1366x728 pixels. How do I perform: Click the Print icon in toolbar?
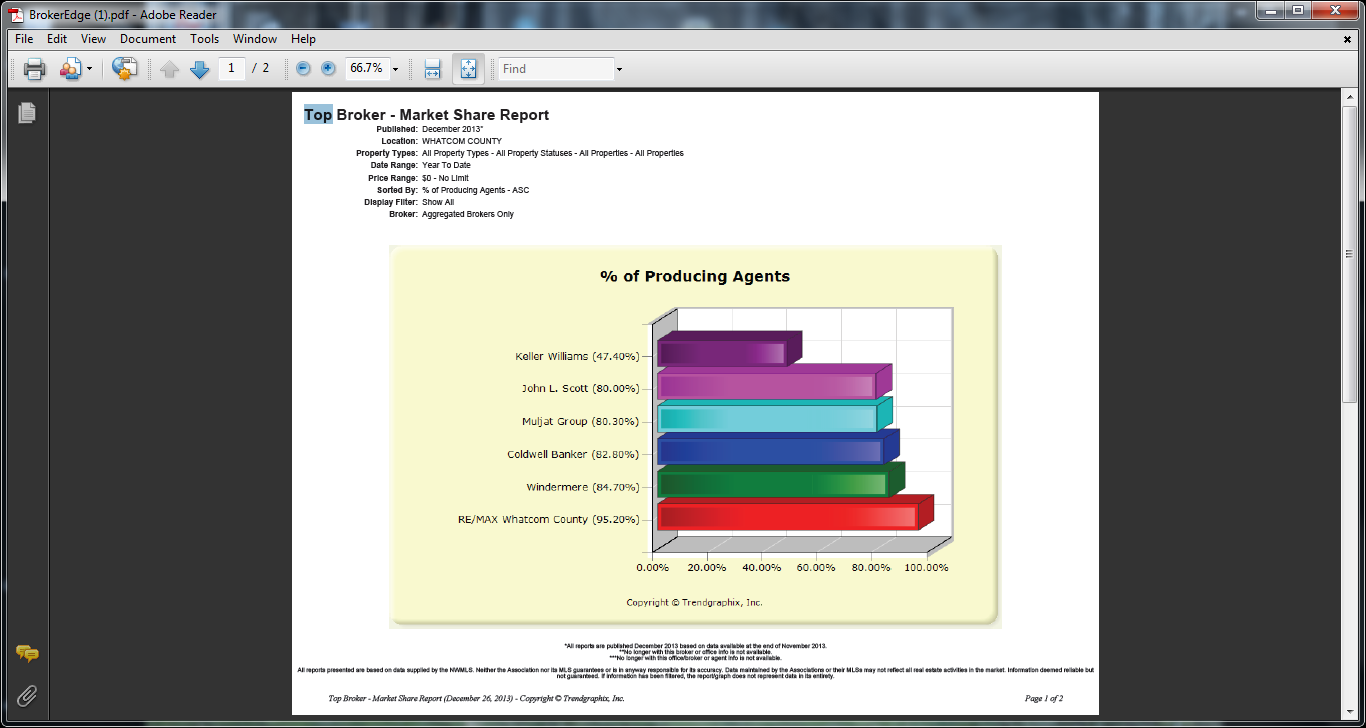[x=35, y=69]
